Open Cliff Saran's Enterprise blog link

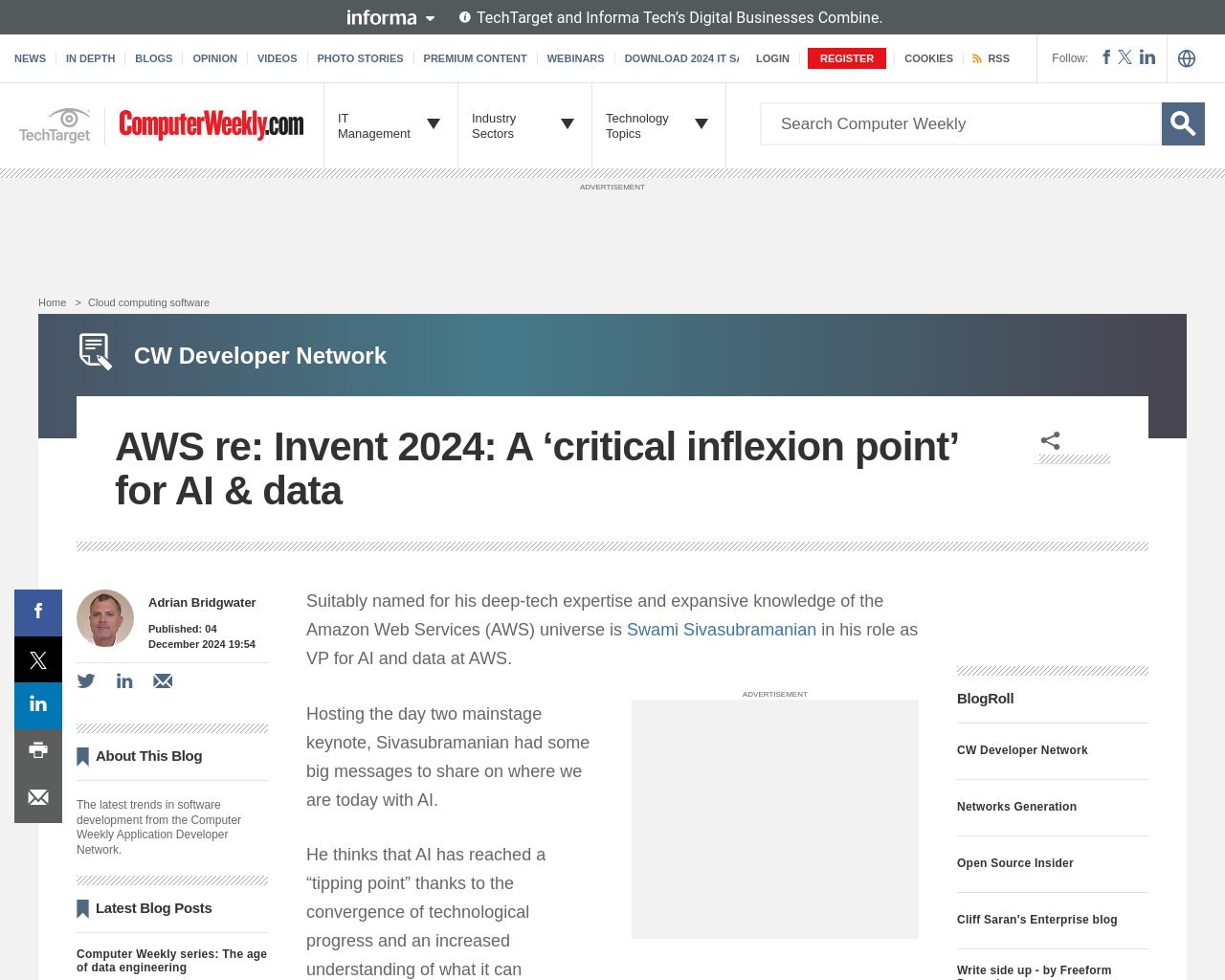[x=1037, y=920]
